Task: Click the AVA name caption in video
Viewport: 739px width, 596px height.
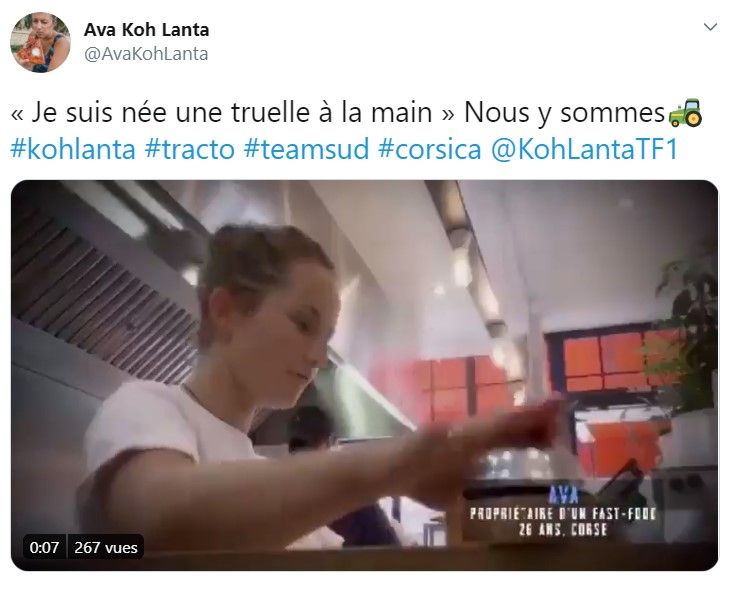Action: tap(563, 495)
